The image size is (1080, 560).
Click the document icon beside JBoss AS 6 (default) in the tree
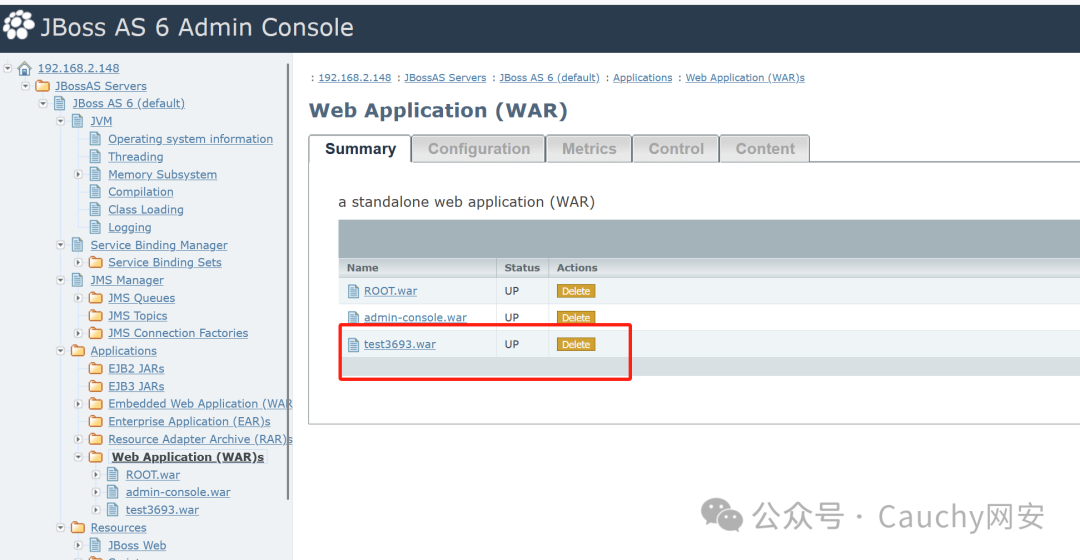(60, 103)
